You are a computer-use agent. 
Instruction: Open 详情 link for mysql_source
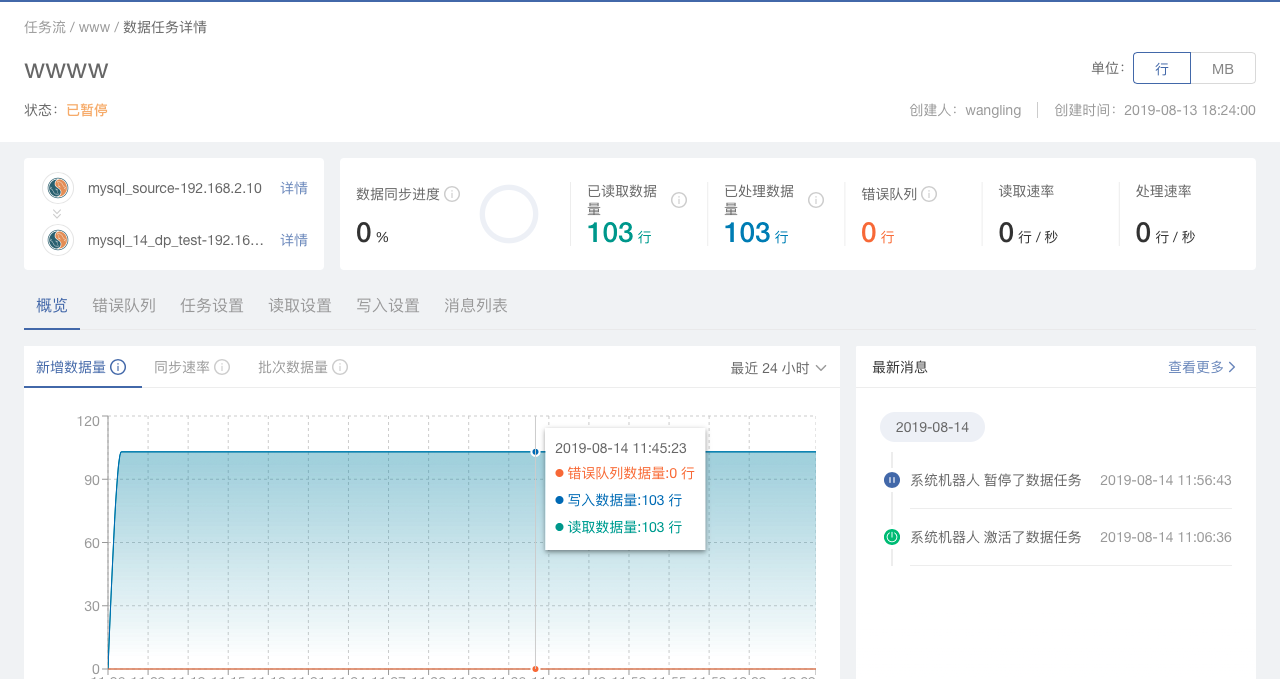point(294,188)
